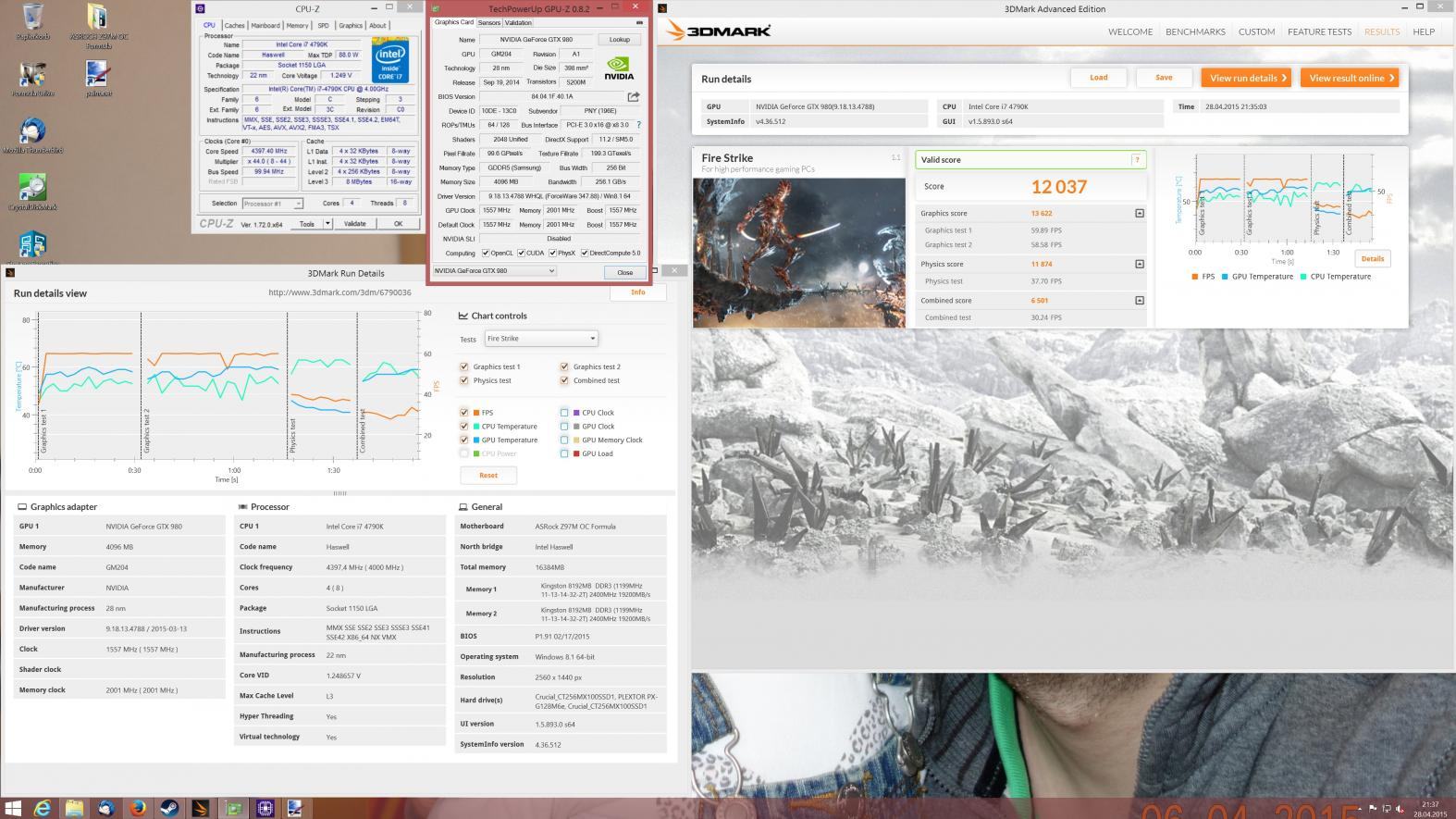Click the Info button in Run details view
This screenshot has height=819, width=1456.
(638, 292)
